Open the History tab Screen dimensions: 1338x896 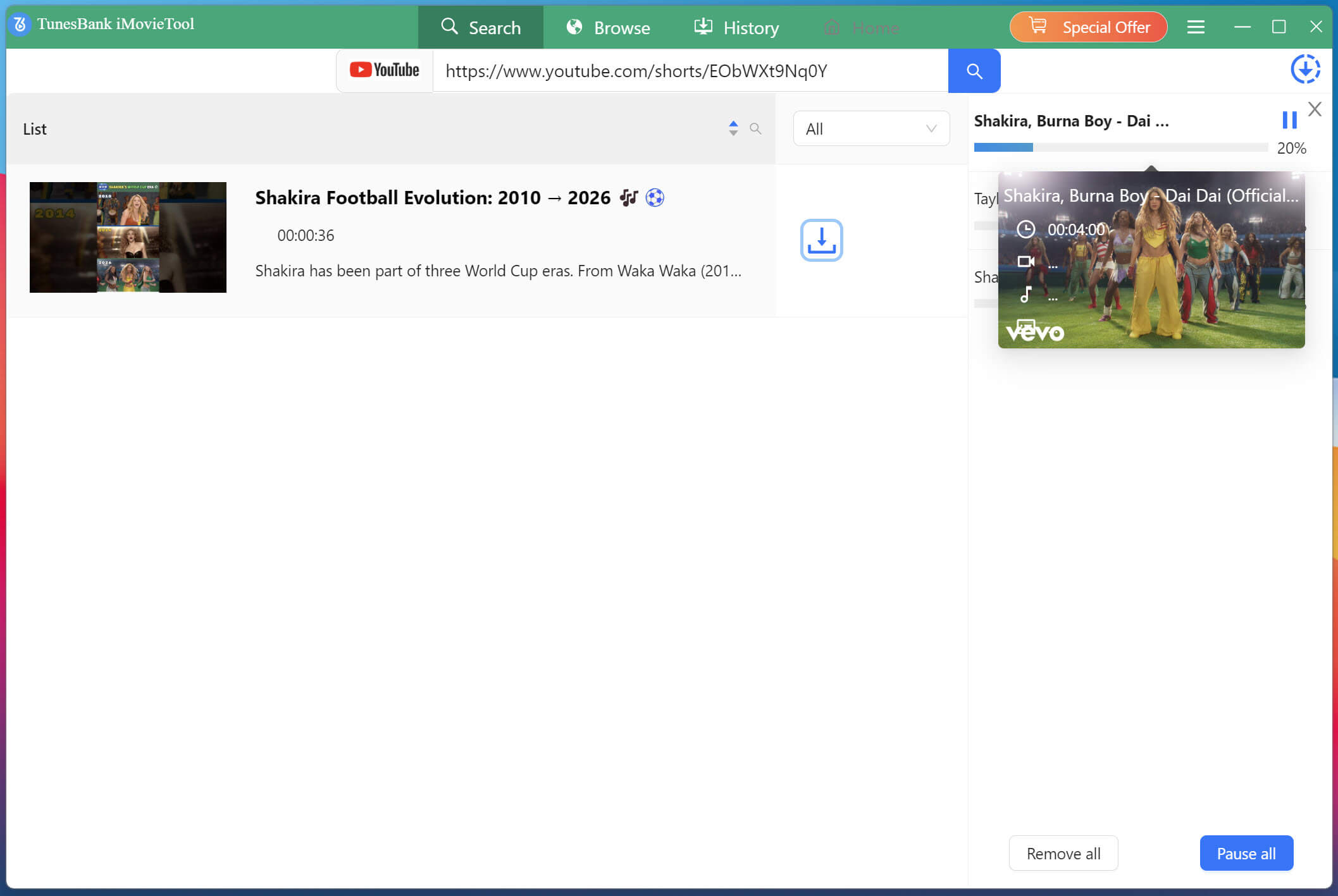click(736, 27)
